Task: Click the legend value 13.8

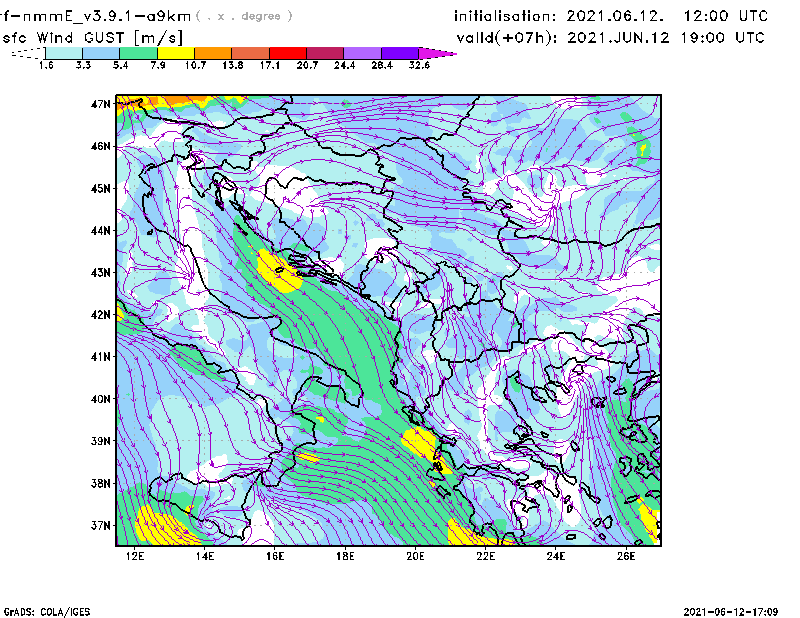Action: (233, 65)
